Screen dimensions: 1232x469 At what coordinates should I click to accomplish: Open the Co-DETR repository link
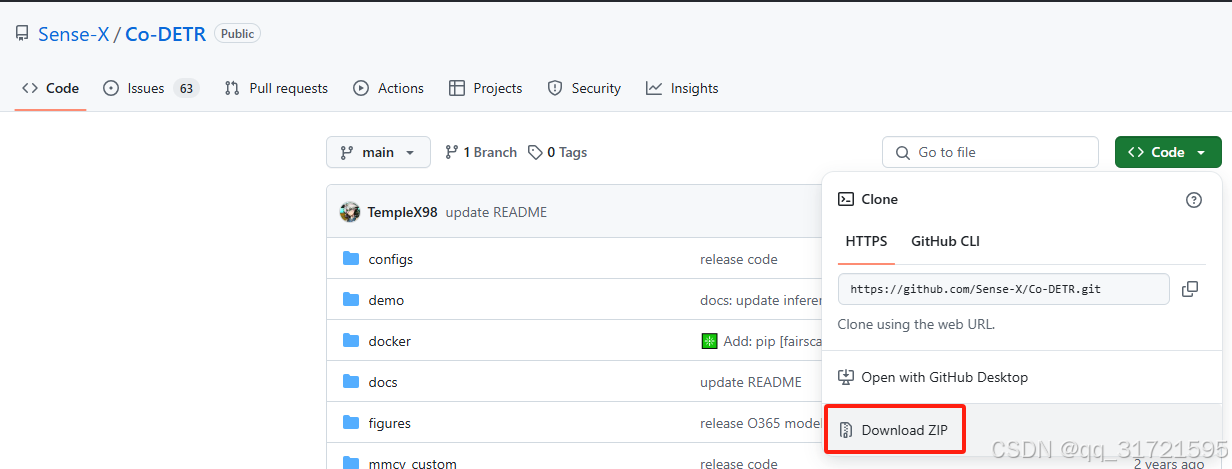coord(165,34)
